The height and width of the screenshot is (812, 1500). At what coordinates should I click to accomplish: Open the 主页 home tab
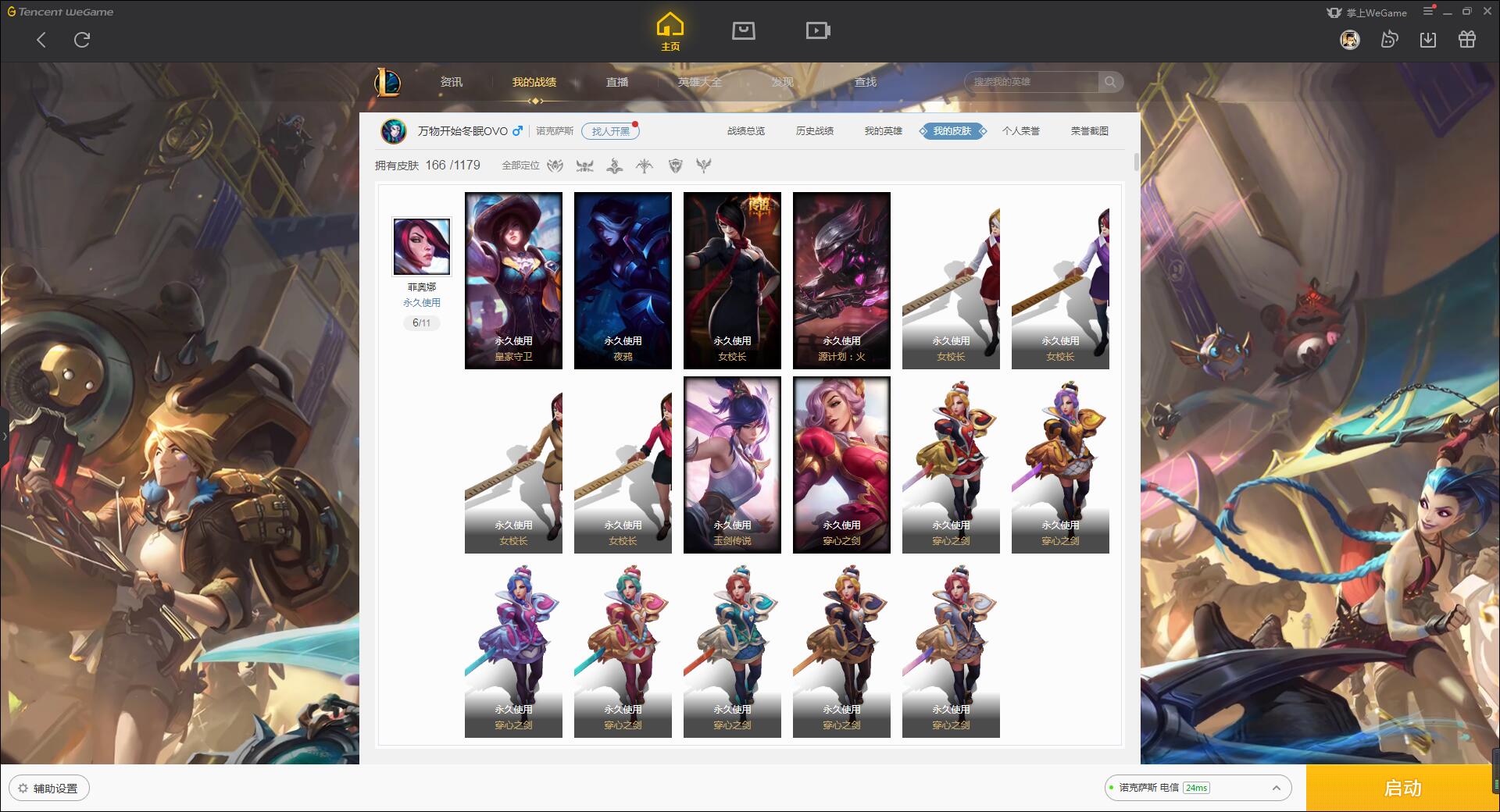tap(670, 32)
